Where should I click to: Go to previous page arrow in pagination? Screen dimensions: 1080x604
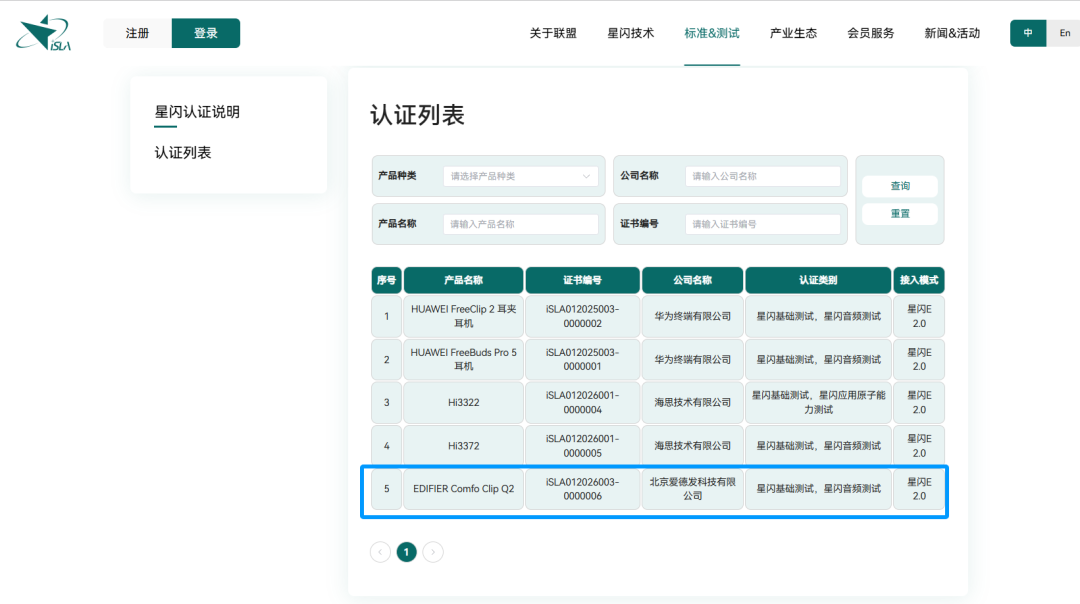[x=380, y=552]
